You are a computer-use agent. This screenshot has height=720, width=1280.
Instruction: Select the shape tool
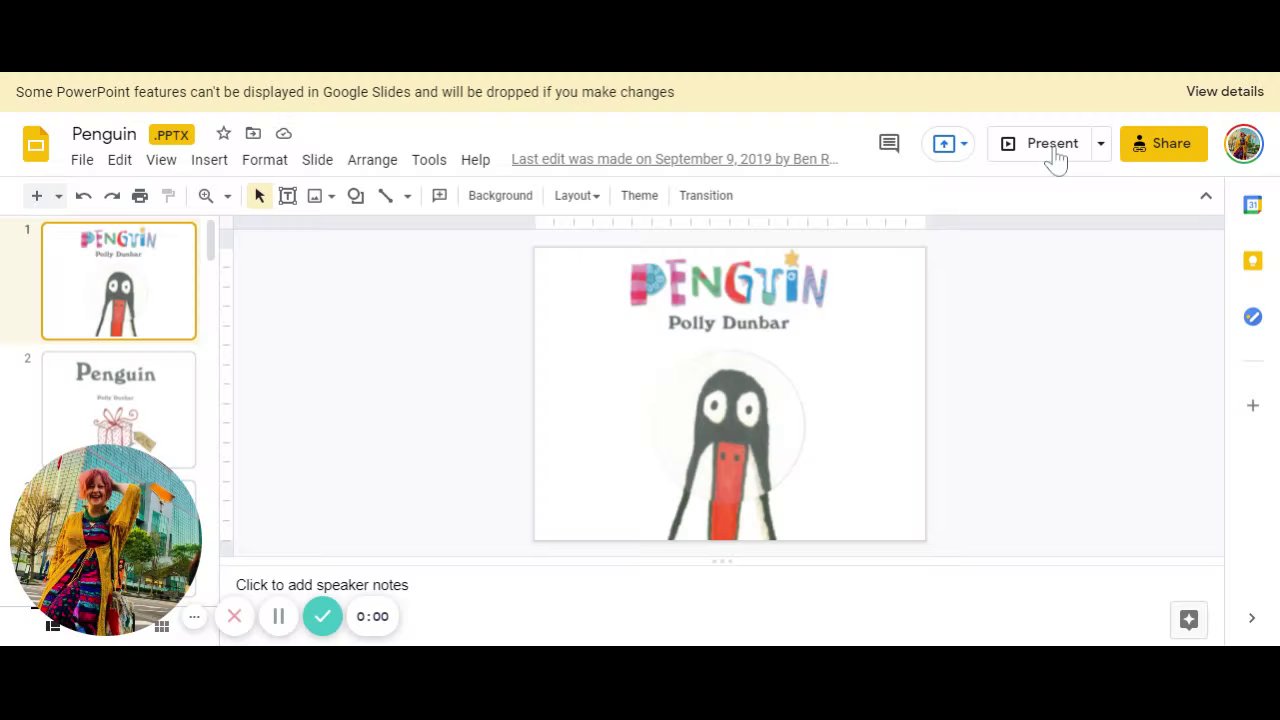[355, 196]
